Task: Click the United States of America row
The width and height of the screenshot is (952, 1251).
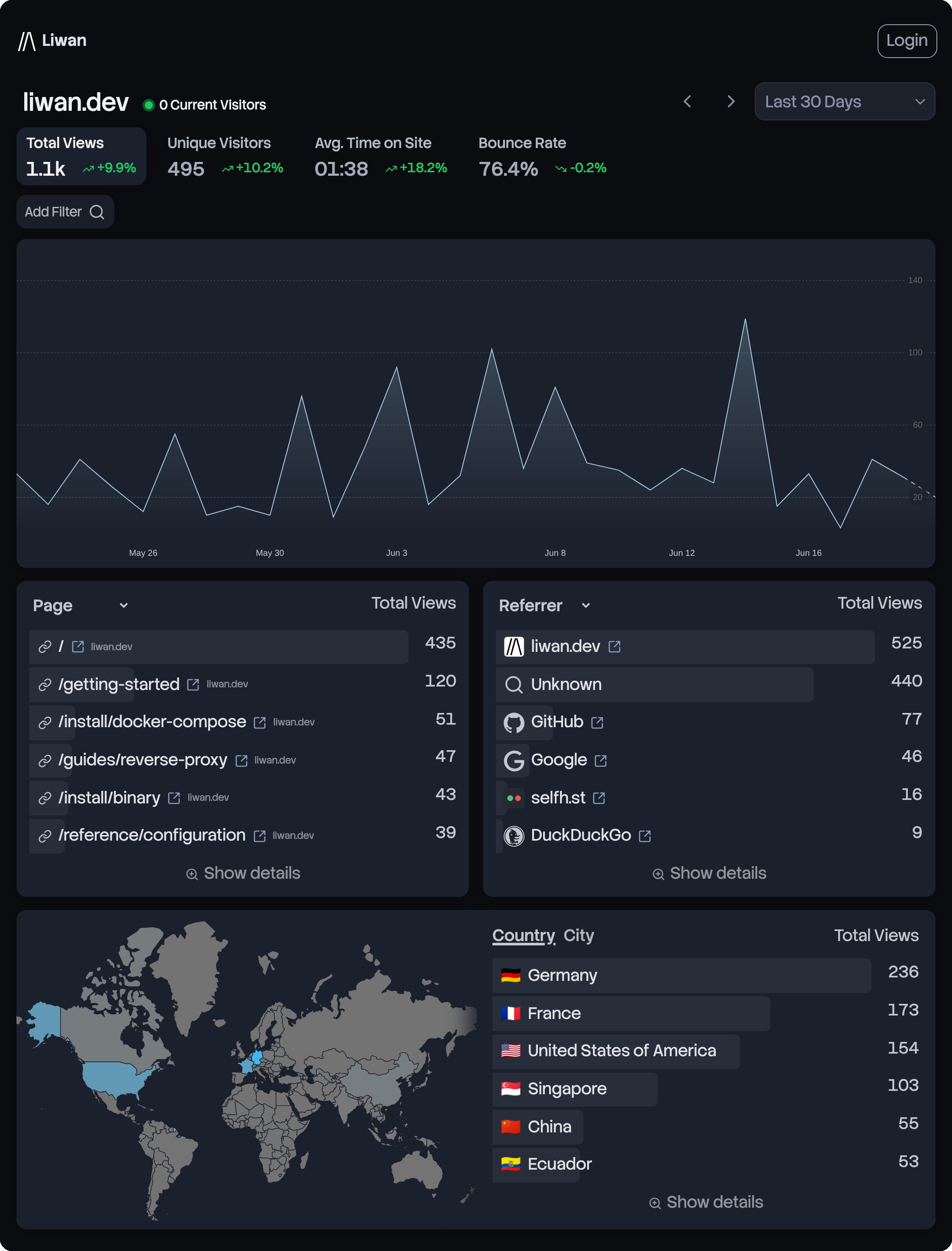Action: click(705, 1051)
